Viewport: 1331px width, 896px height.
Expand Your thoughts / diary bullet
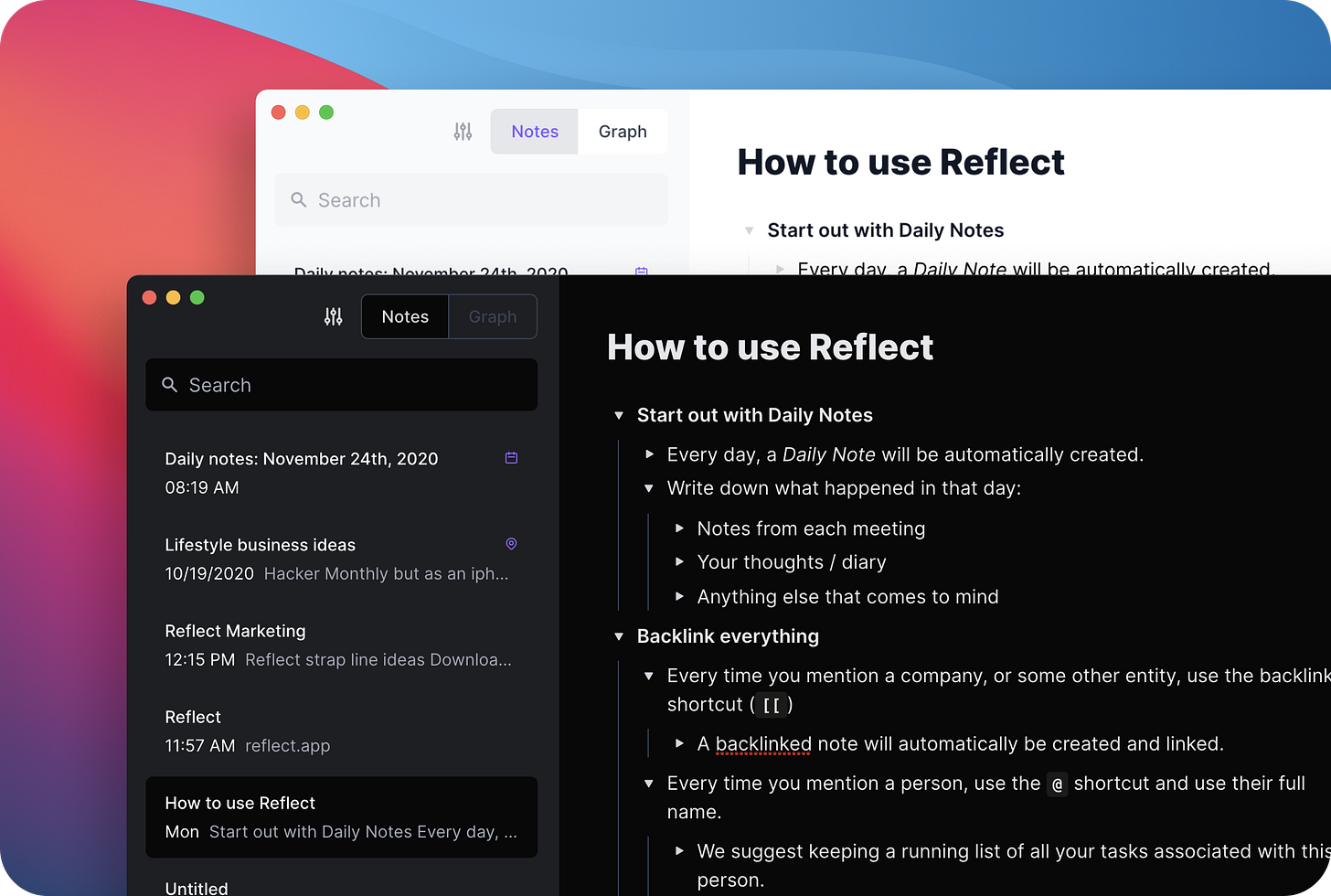click(x=679, y=562)
